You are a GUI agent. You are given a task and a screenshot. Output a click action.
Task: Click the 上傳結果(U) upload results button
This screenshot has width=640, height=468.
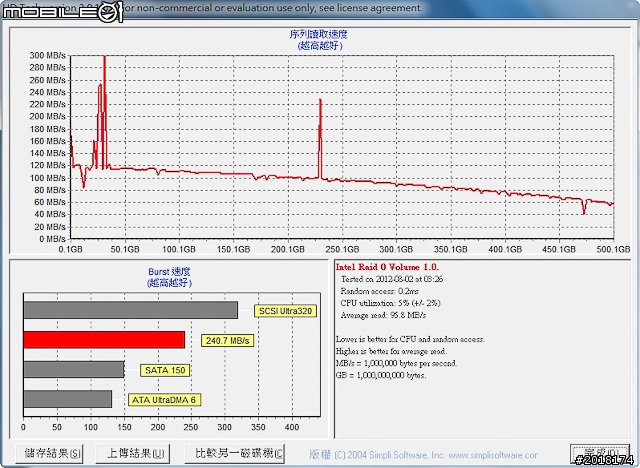133,453
